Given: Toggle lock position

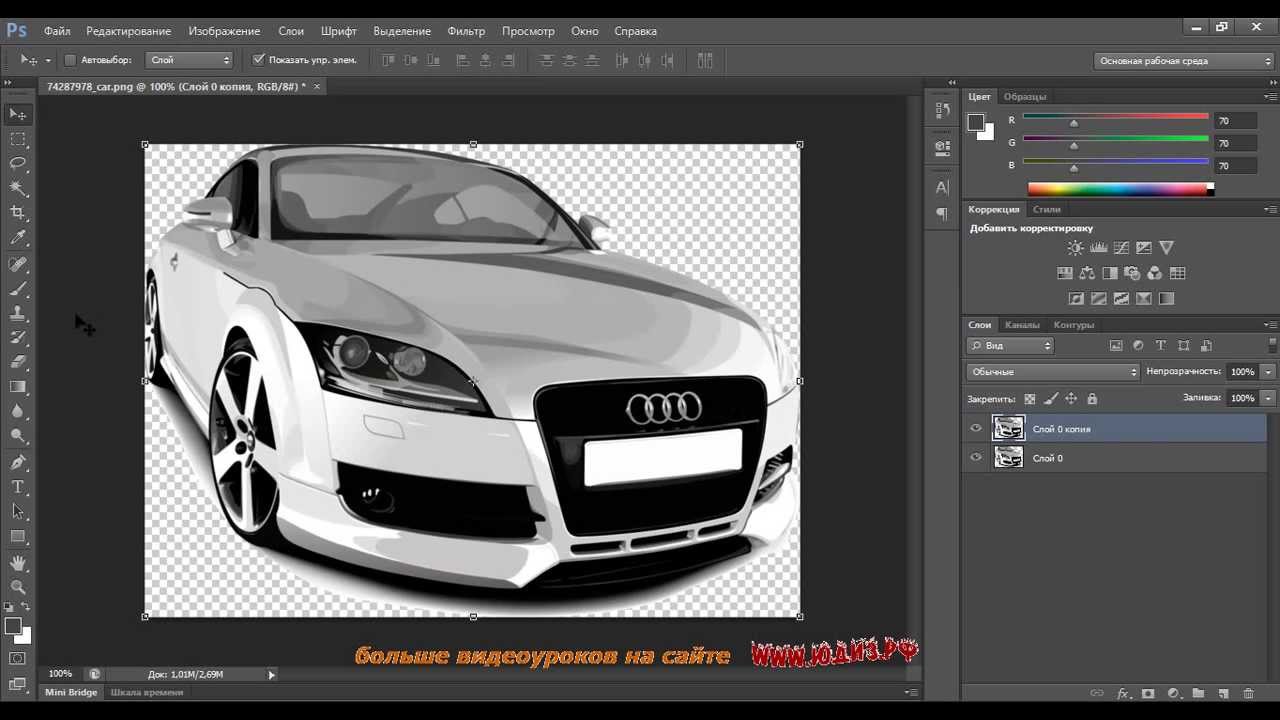Looking at the screenshot, I should (x=1071, y=398).
